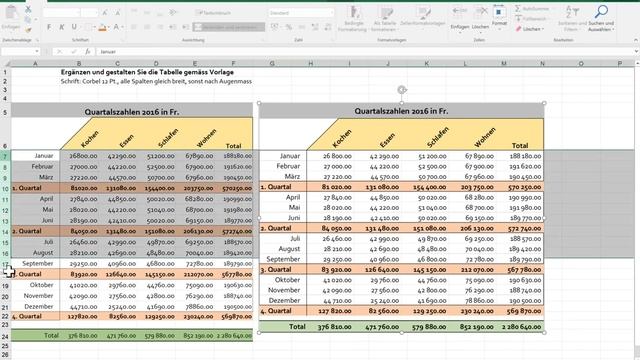This screenshot has height=360, width=640.
Task: Open the Format cells button
Action: pos(499,17)
